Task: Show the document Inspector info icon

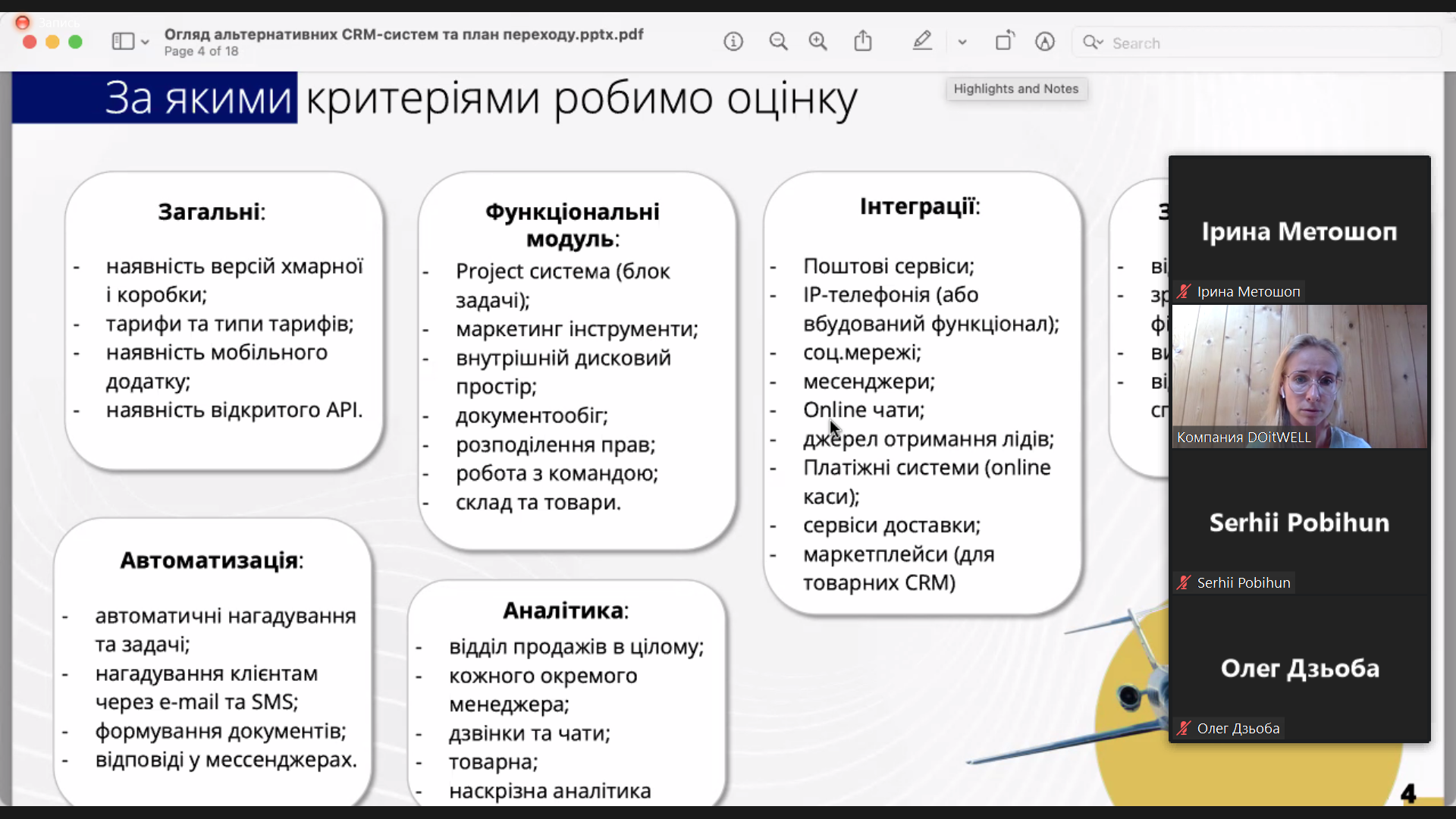Action: click(x=733, y=42)
